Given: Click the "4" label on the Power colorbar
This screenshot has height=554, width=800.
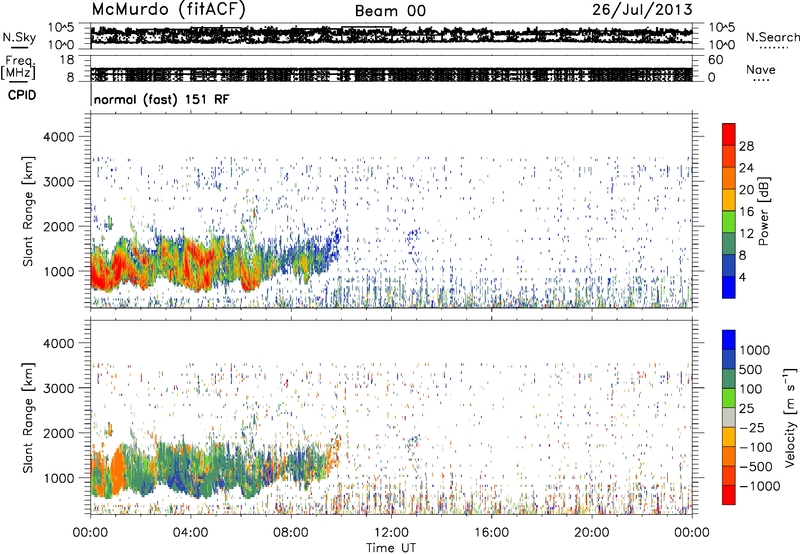Looking at the screenshot, I should click(742, 277).
